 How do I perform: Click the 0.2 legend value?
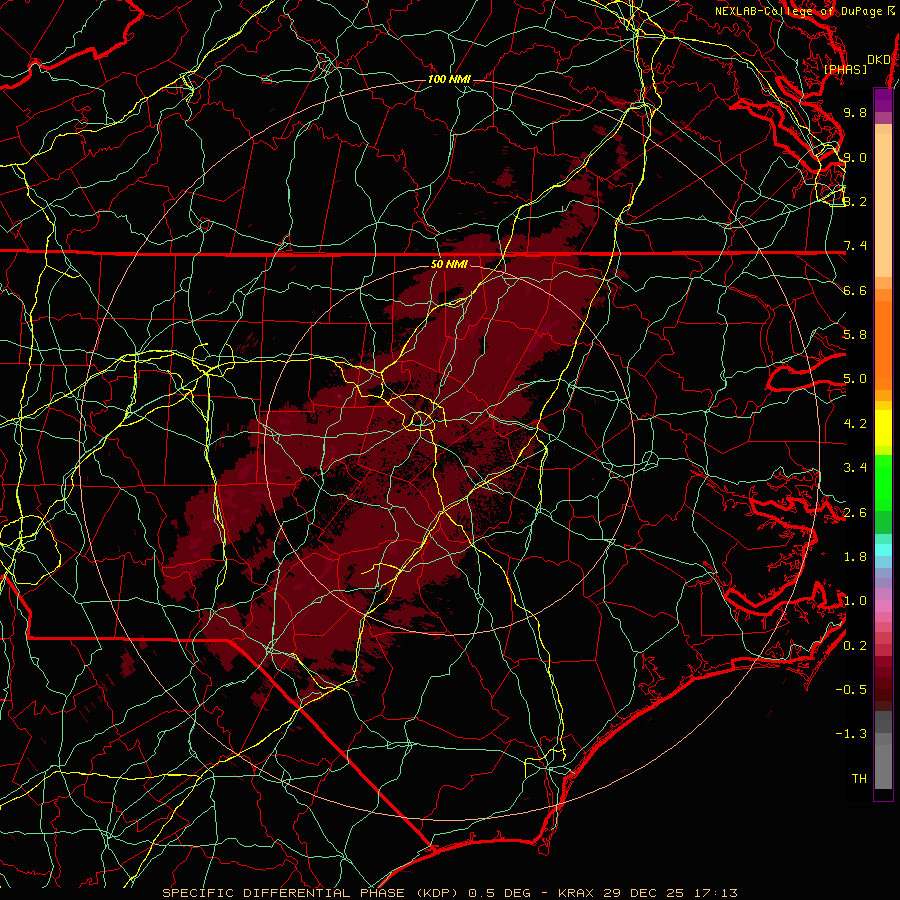tap(855, 646)
